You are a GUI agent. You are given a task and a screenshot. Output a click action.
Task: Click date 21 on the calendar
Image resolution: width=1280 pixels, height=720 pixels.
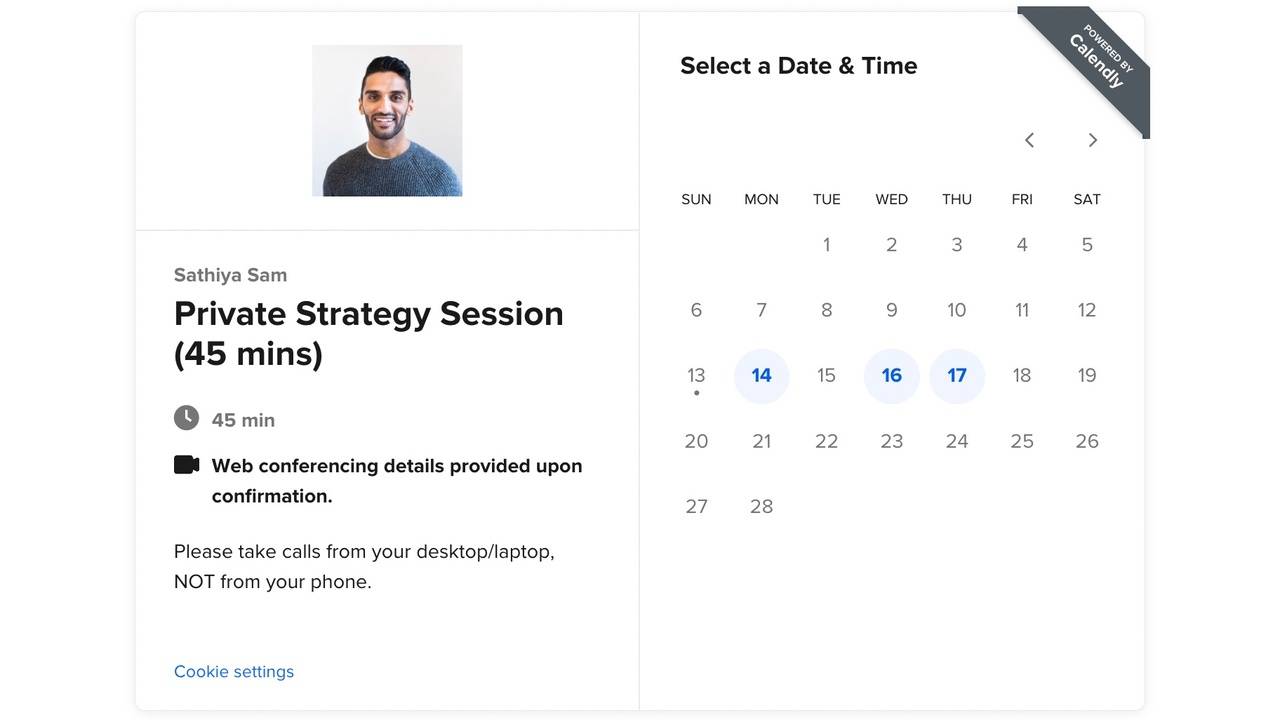pos(761,441)
